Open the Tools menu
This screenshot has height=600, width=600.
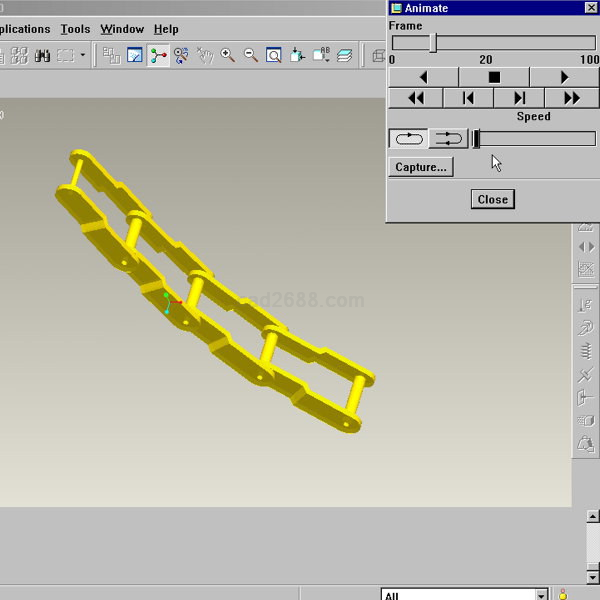[75, 29]
